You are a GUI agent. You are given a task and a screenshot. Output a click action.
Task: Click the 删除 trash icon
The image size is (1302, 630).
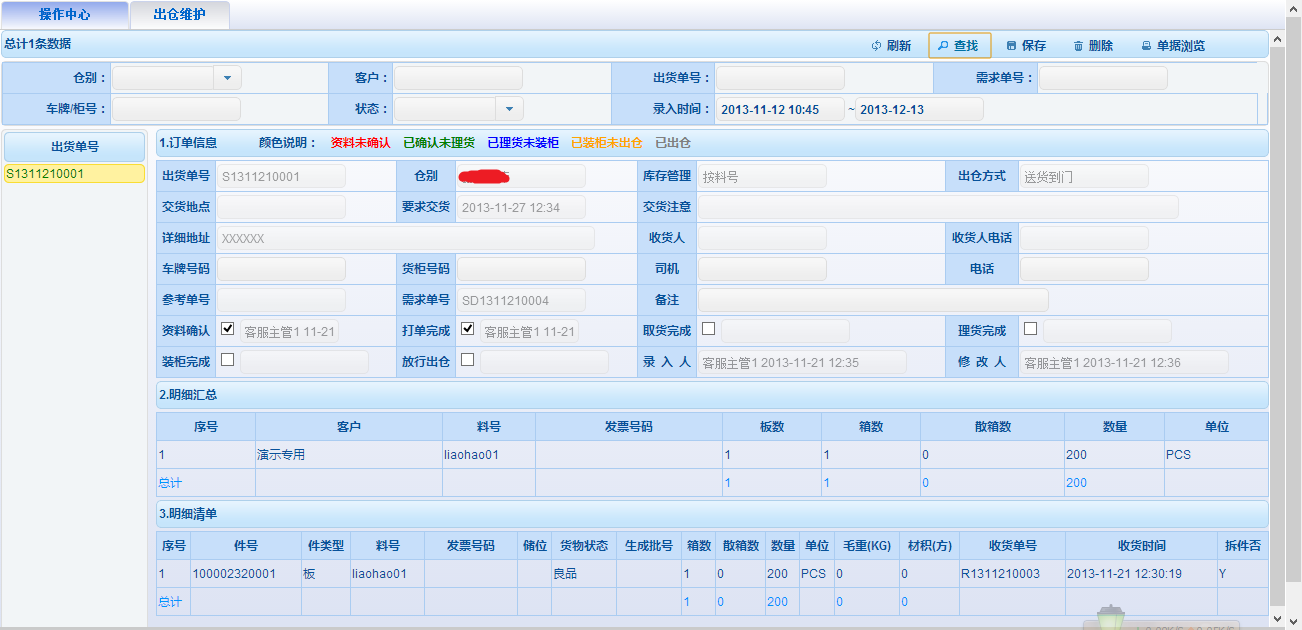point(1078,46)
